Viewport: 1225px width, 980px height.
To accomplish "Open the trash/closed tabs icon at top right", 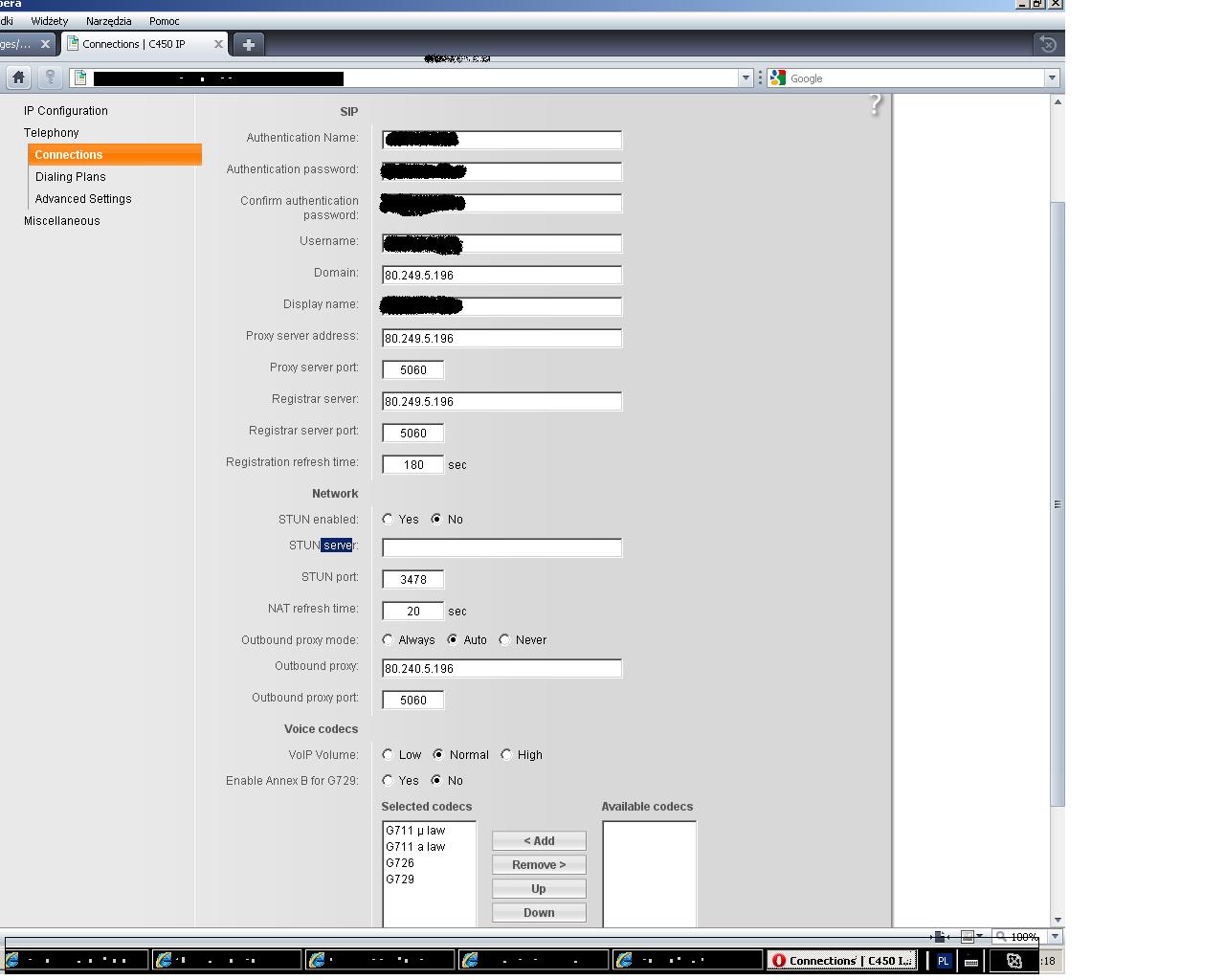I will tap(1046, 43).
